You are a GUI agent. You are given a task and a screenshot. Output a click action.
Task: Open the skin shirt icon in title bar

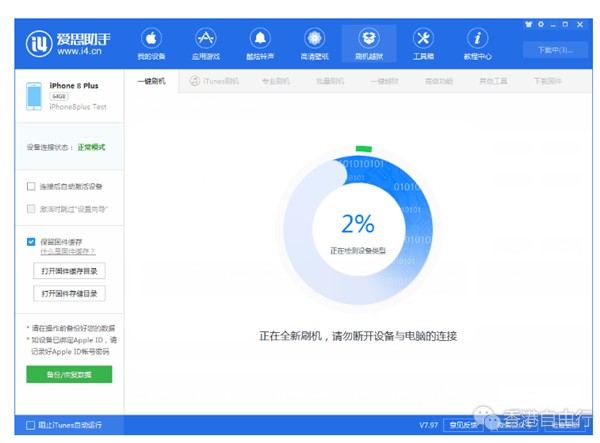(528, 24)
